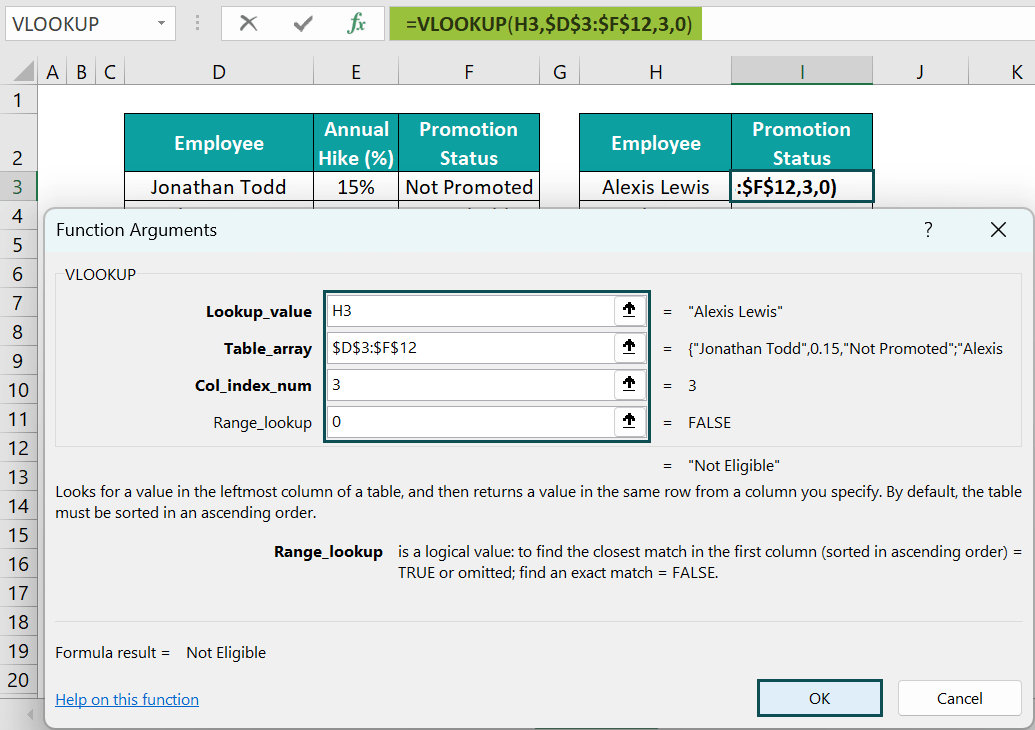Click the Table_array field containing $D$3:$F$12
Image resolution: width=1035 pixels, height=730 pixels.
470,347
